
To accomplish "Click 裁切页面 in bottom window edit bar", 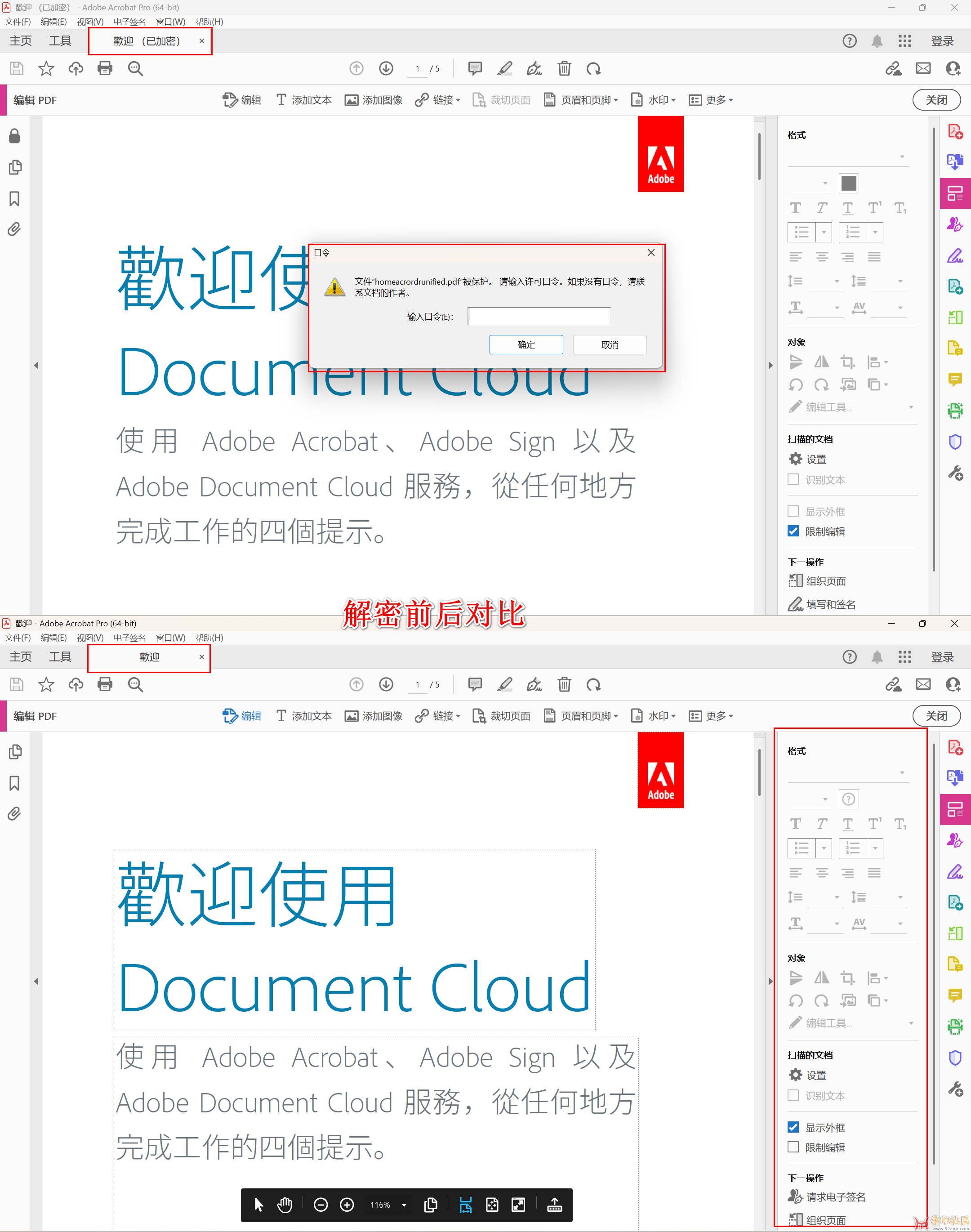I will [x=501, y=716].
